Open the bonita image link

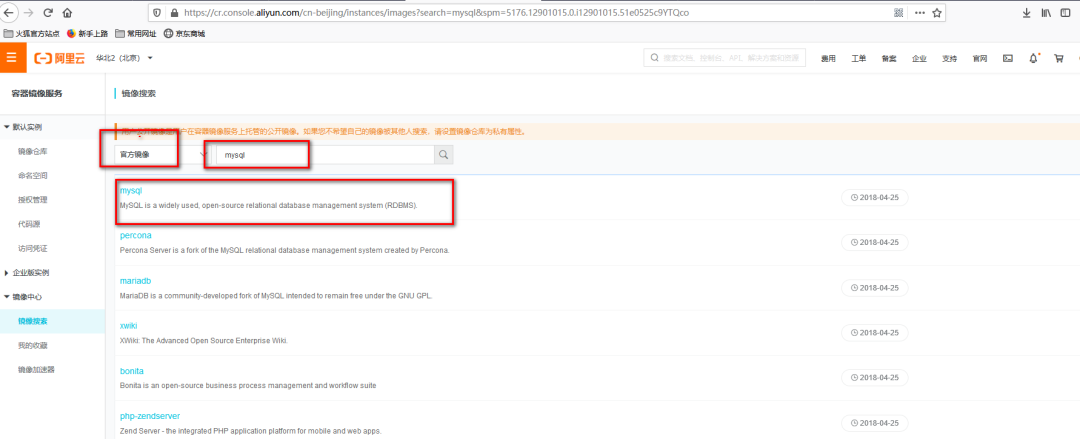click(x=132, y=371)
